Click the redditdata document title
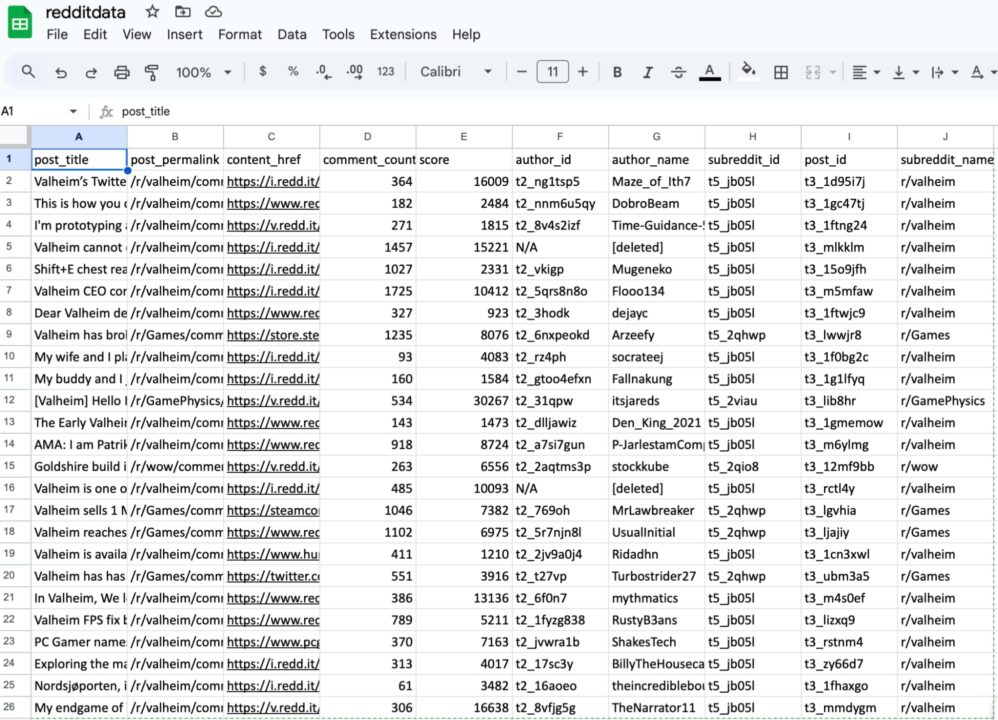The image size is (998, 720). pyautogui.click(x=85, y=12)
